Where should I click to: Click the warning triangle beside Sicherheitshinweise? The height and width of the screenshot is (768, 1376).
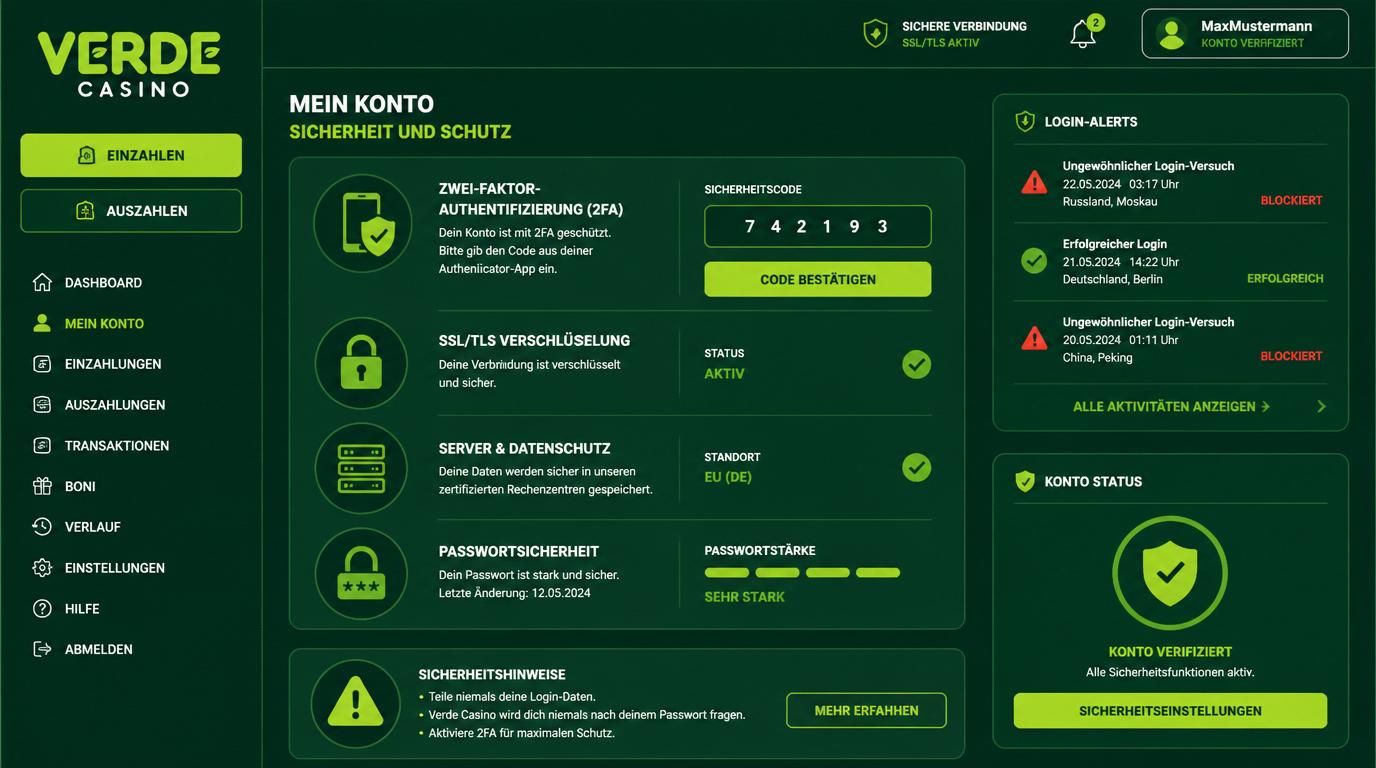[x=355, y=704]
